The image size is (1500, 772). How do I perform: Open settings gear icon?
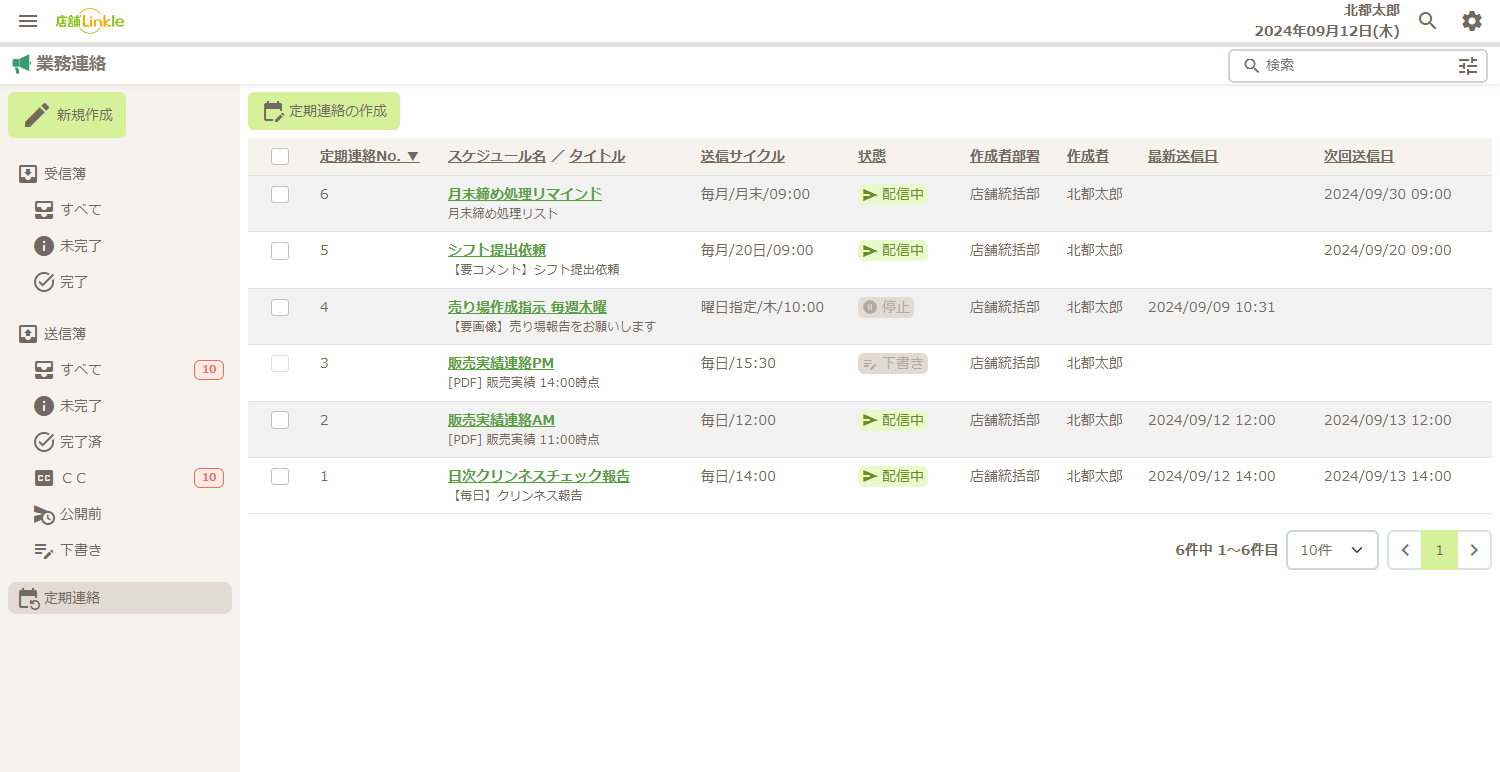click(1472, 21)
